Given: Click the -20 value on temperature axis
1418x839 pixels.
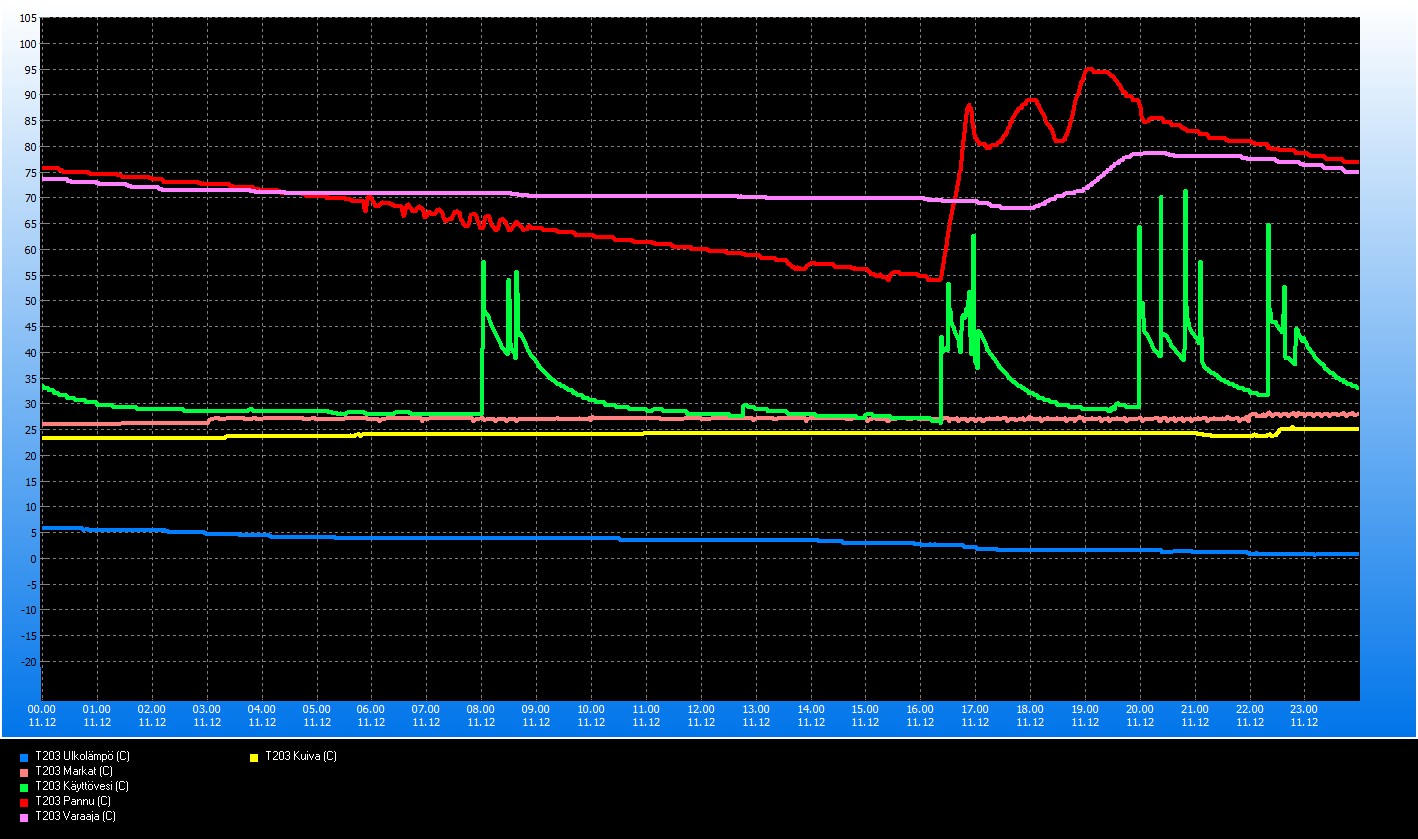Looking at the screenshot, I should (x=28, y=662).
